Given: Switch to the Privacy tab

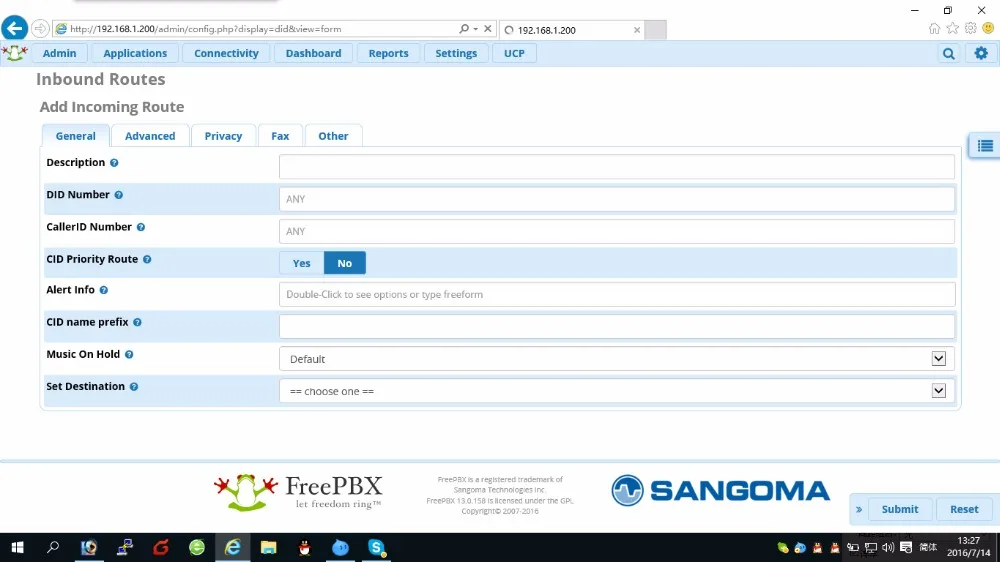Looking at the screenshot, I should [223, 136].
